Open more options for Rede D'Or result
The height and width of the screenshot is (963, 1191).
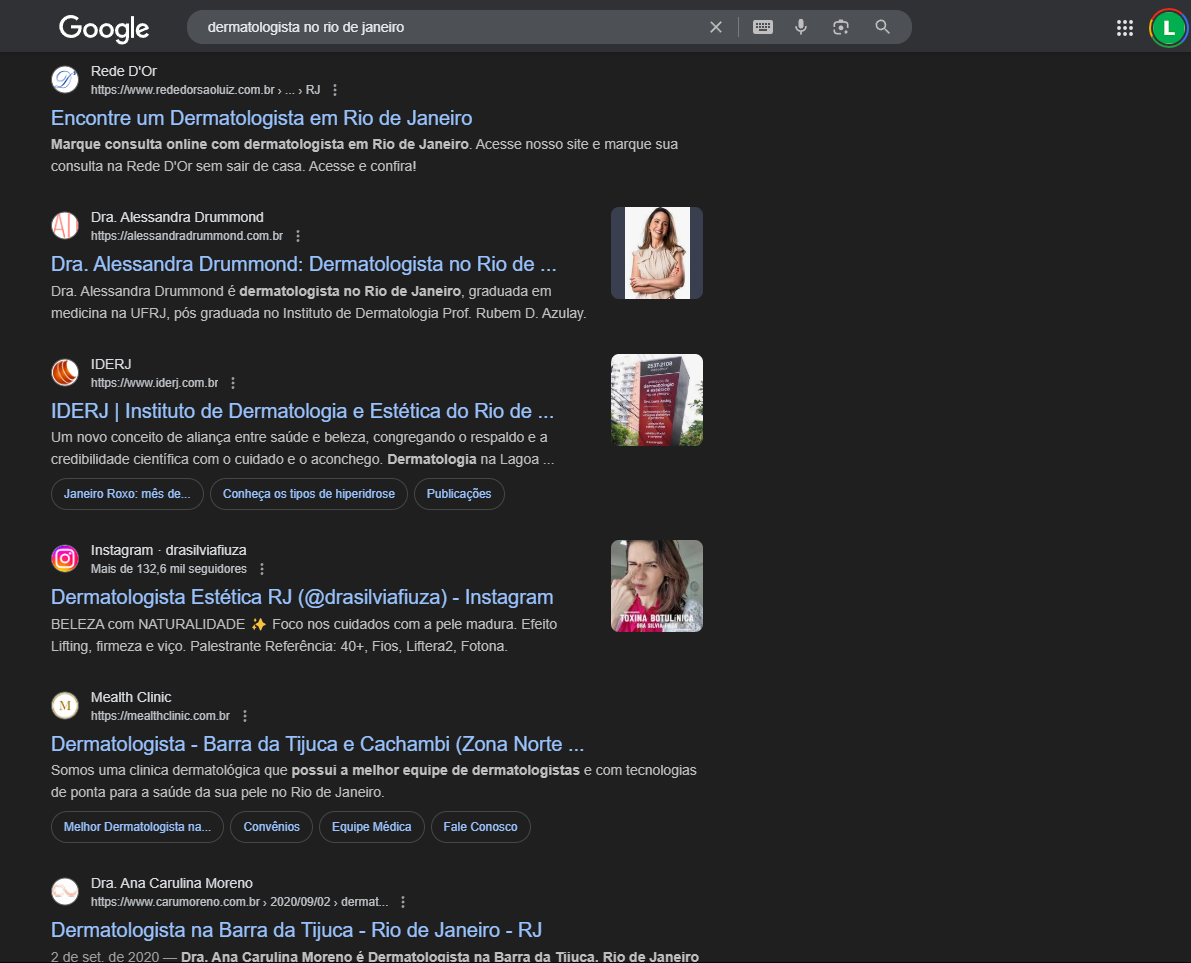[335, 90]
